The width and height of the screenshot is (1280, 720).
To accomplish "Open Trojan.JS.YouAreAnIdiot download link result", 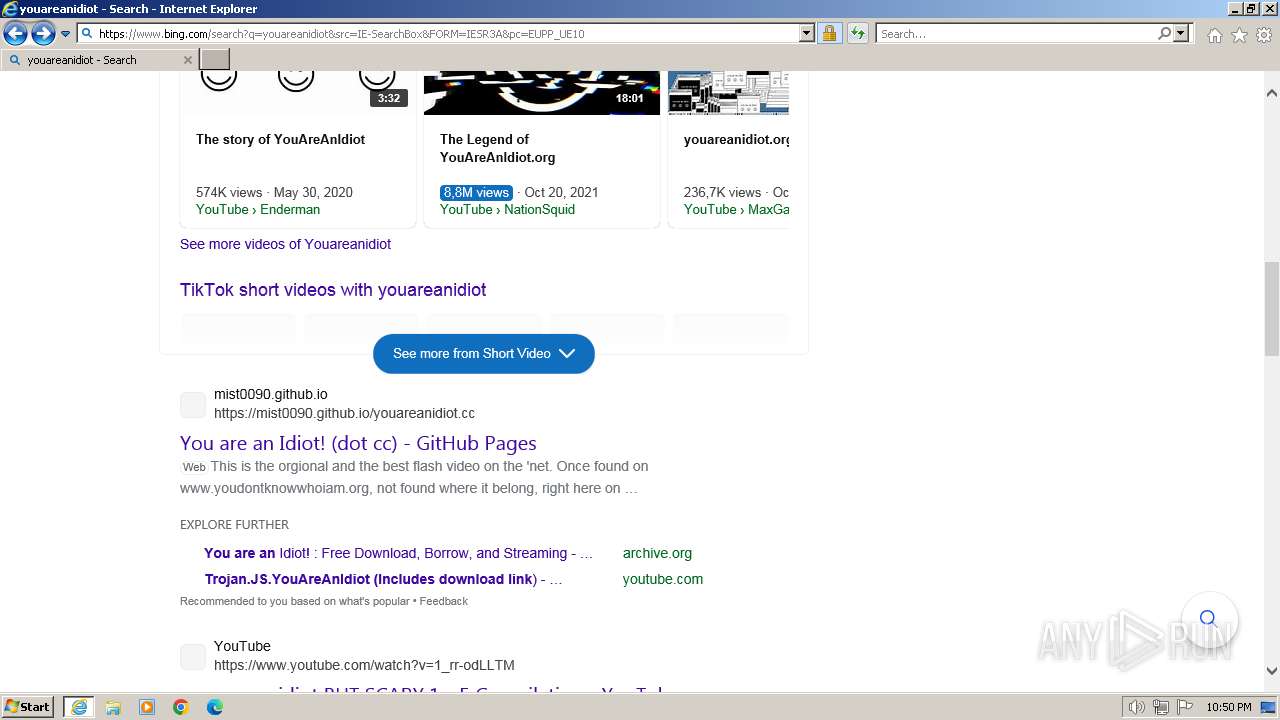I will point(384,579).
